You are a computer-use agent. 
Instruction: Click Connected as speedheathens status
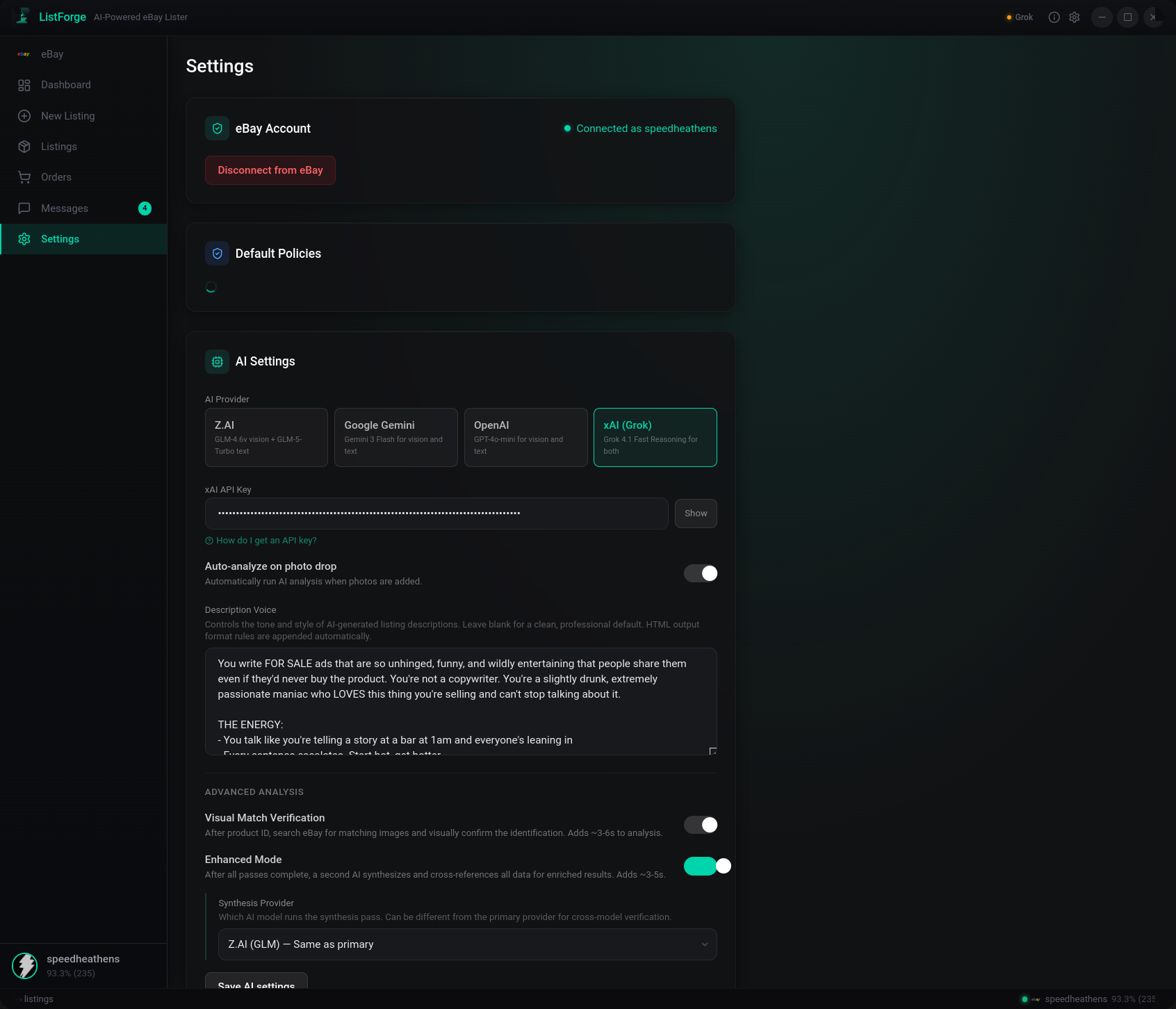pyautogui.click(x=640, y=129)
